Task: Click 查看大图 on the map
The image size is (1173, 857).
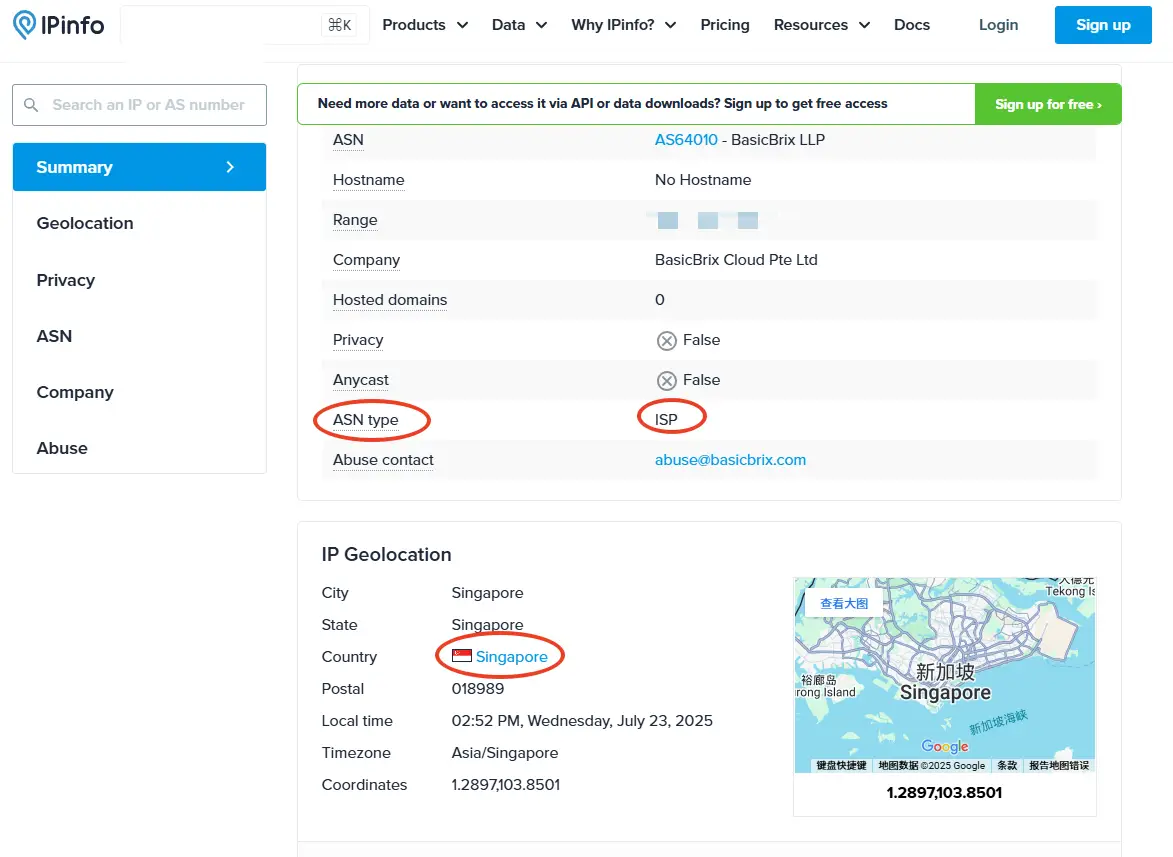Action: (x=844, y=603)
